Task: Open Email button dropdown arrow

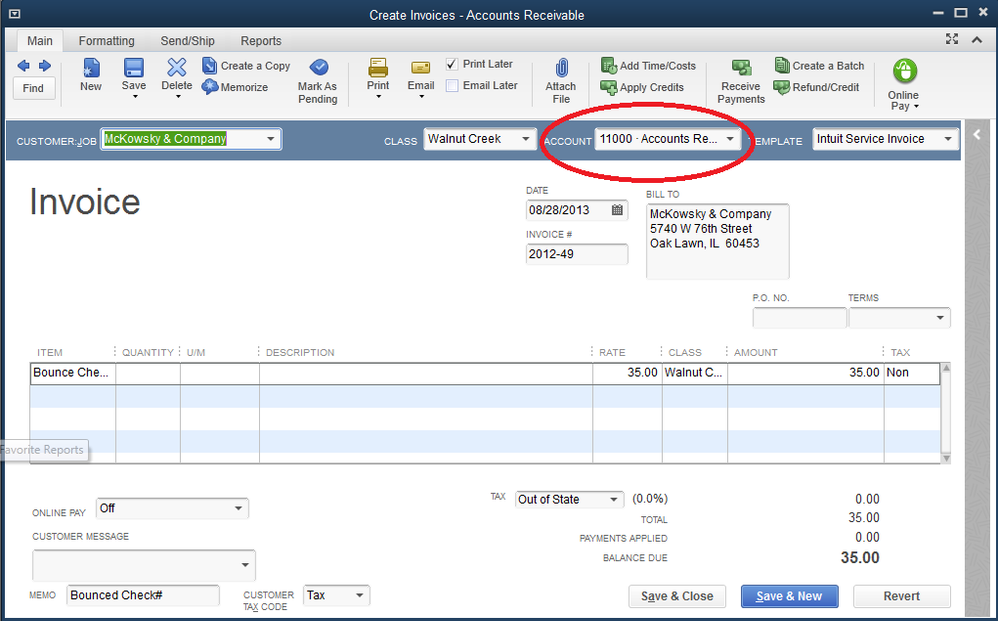Action: coord(421,97)
